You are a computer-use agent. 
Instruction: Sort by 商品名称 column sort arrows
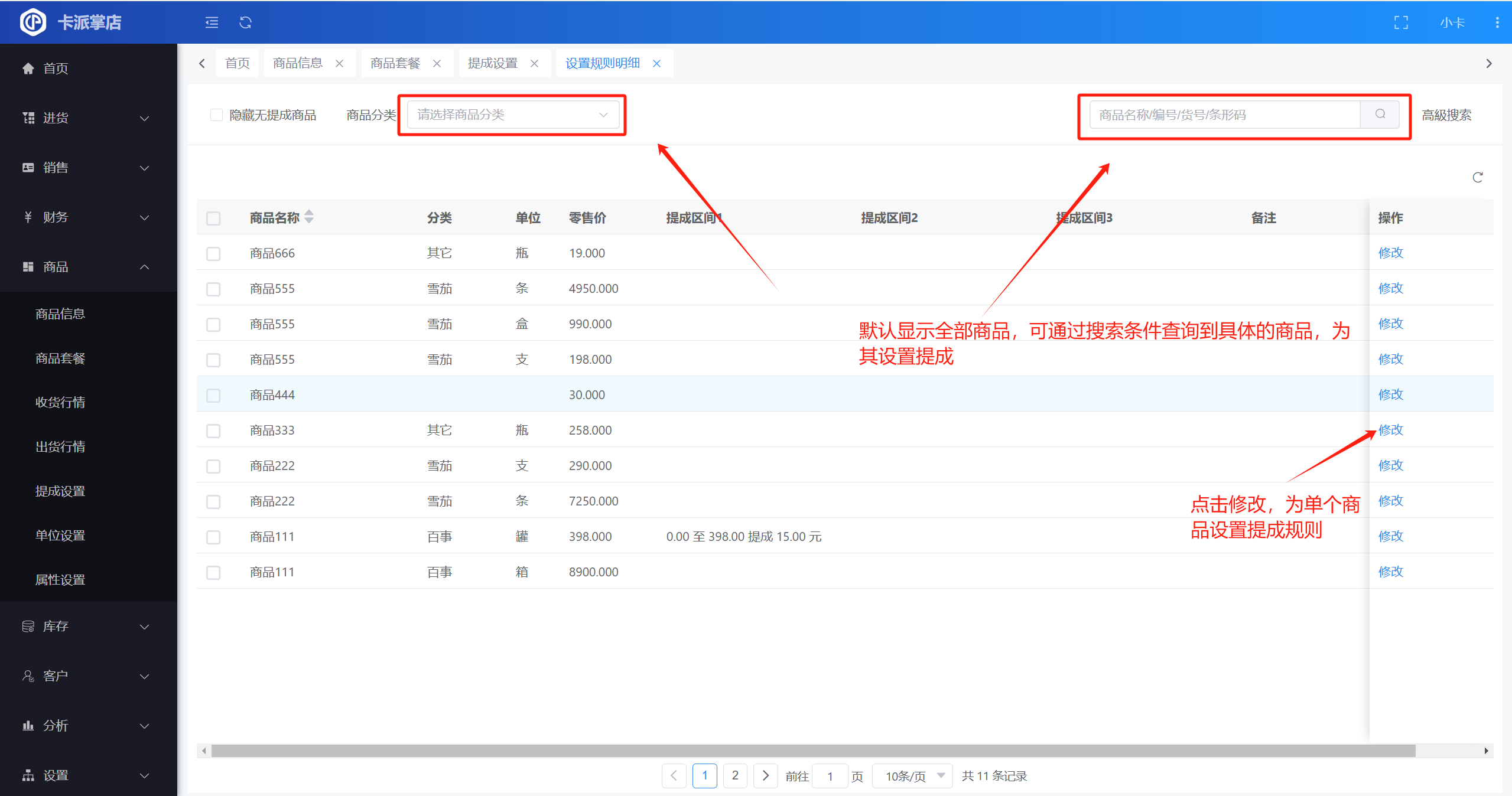[x=309, y=217]
